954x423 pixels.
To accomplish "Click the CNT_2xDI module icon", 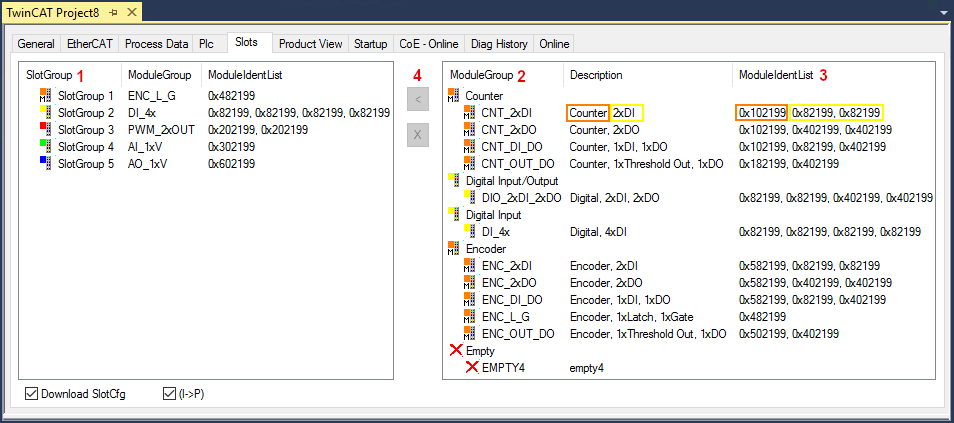I will [x=469, y=113].
